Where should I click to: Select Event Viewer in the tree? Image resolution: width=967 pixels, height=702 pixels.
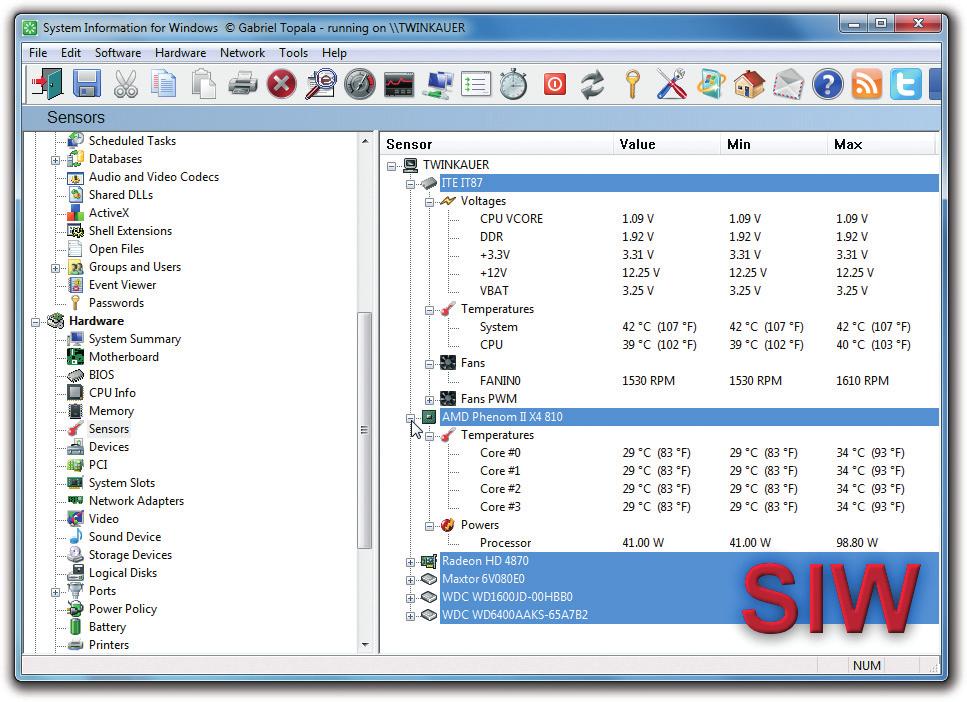pyautogui.click(x=122, y=285)
